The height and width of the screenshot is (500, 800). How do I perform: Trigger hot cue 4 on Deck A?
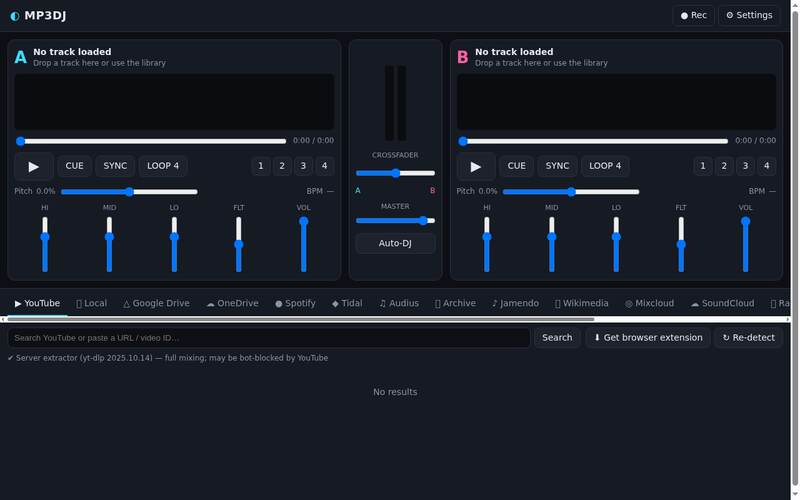324,166
